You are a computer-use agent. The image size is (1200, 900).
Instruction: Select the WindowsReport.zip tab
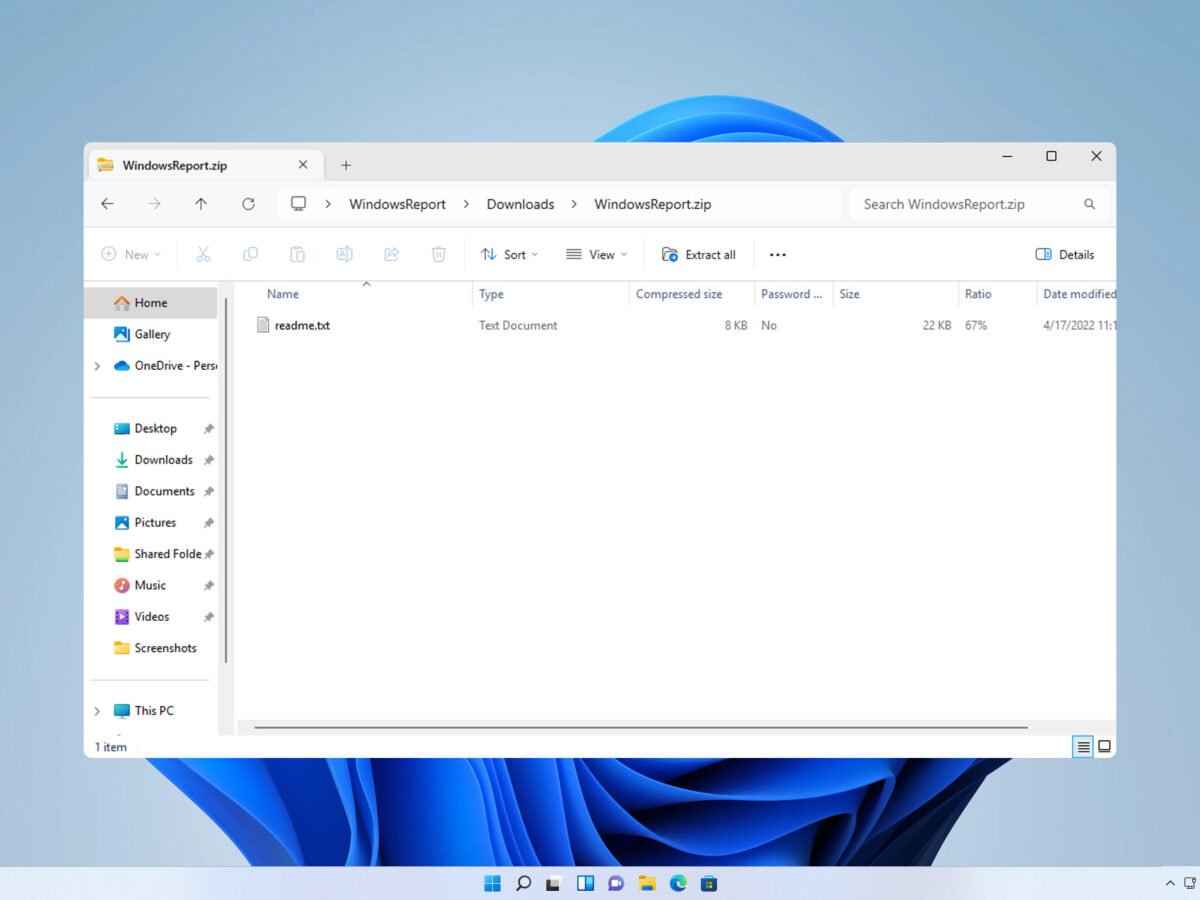point(204,165)
